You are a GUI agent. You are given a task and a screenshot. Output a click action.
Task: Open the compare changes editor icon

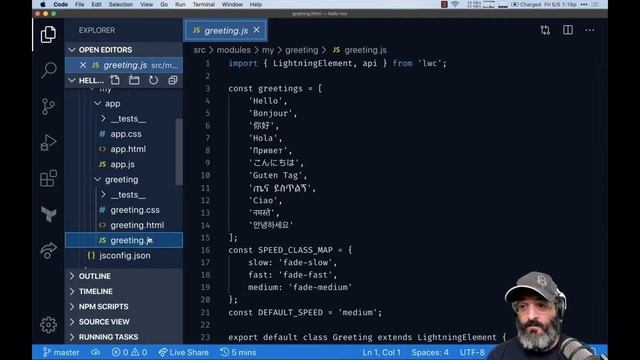coord(545,30)
